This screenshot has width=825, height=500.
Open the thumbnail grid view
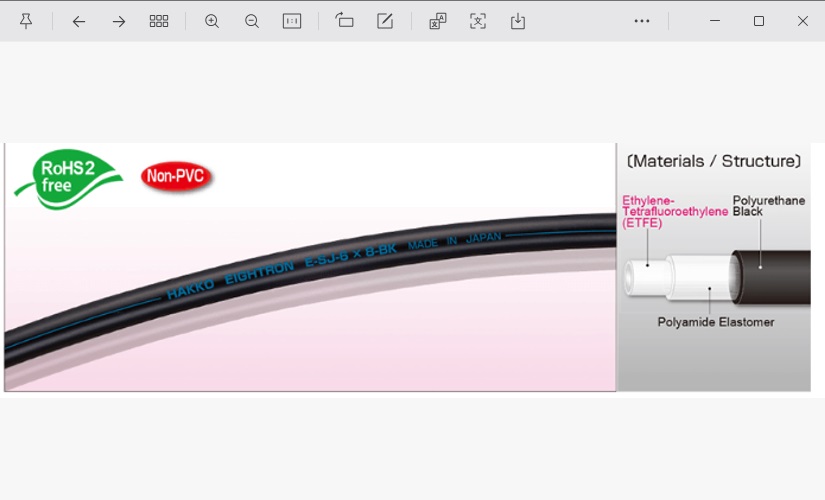159,21
